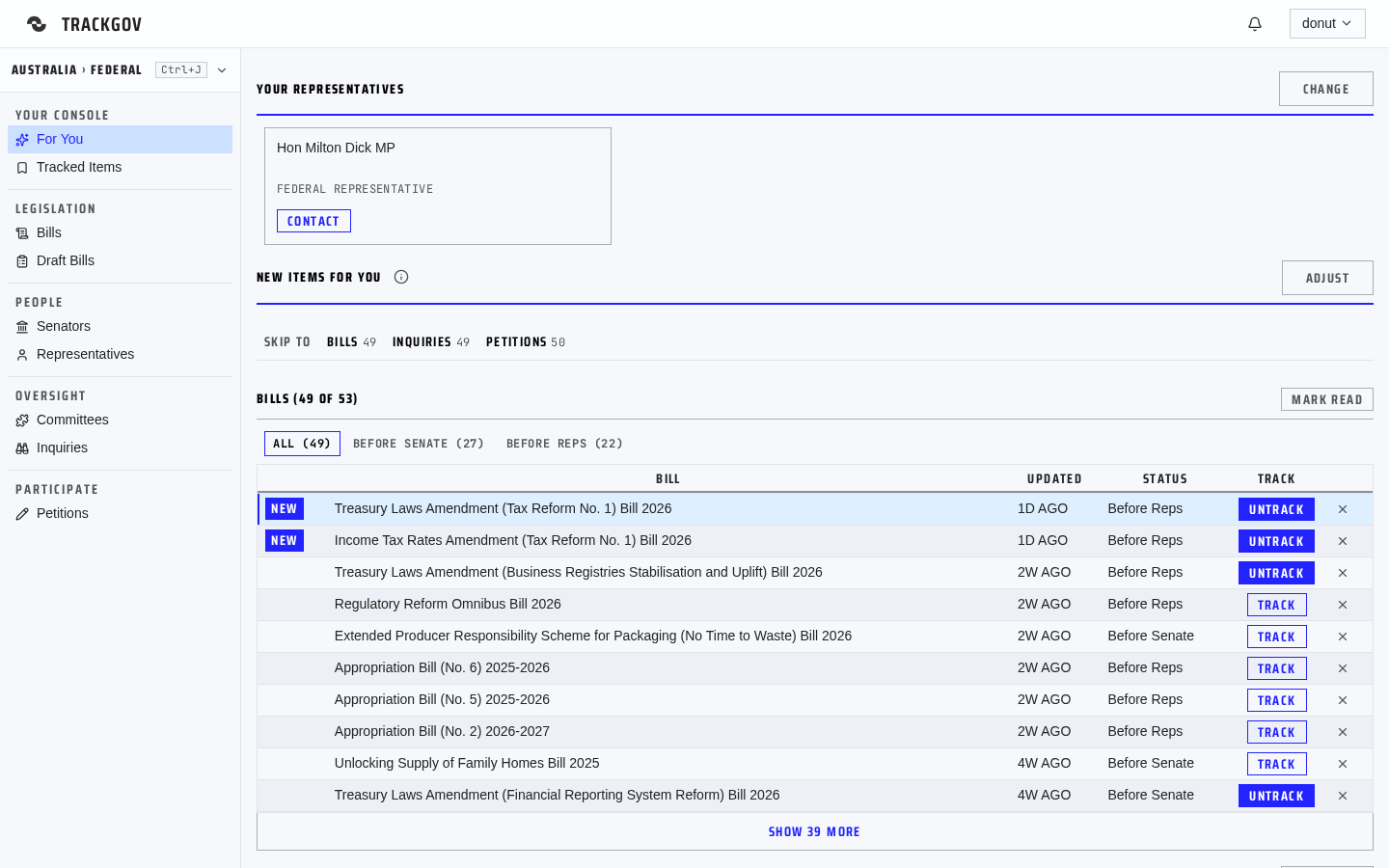Change your representatives
Image resolution: width=1389 pixels, height=868 pixels.
pos(1326,89)
